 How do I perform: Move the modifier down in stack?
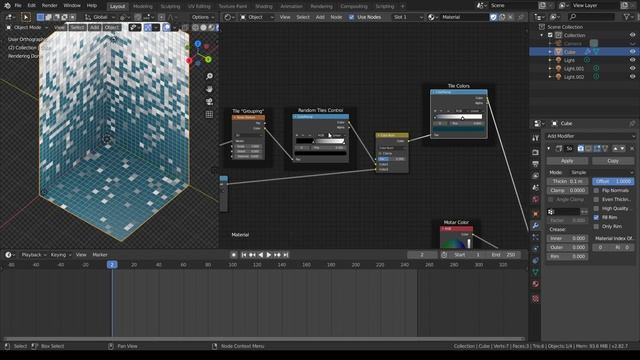622,149
